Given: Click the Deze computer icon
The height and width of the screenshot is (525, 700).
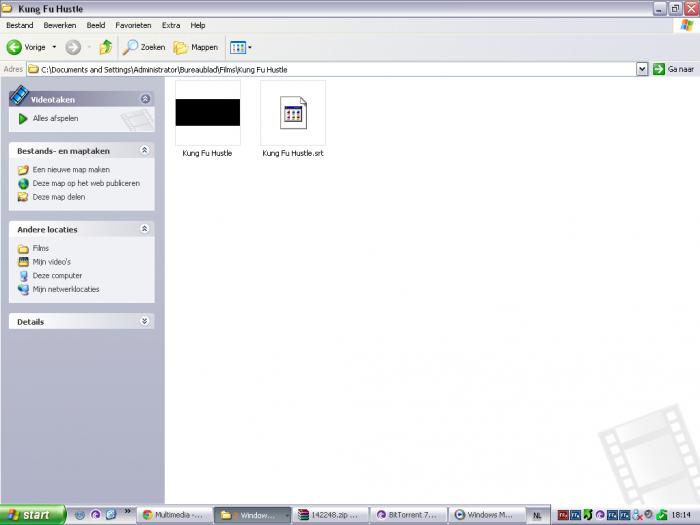Looking at the screenshot, I should pyautogui.click(x=23, y=276).
